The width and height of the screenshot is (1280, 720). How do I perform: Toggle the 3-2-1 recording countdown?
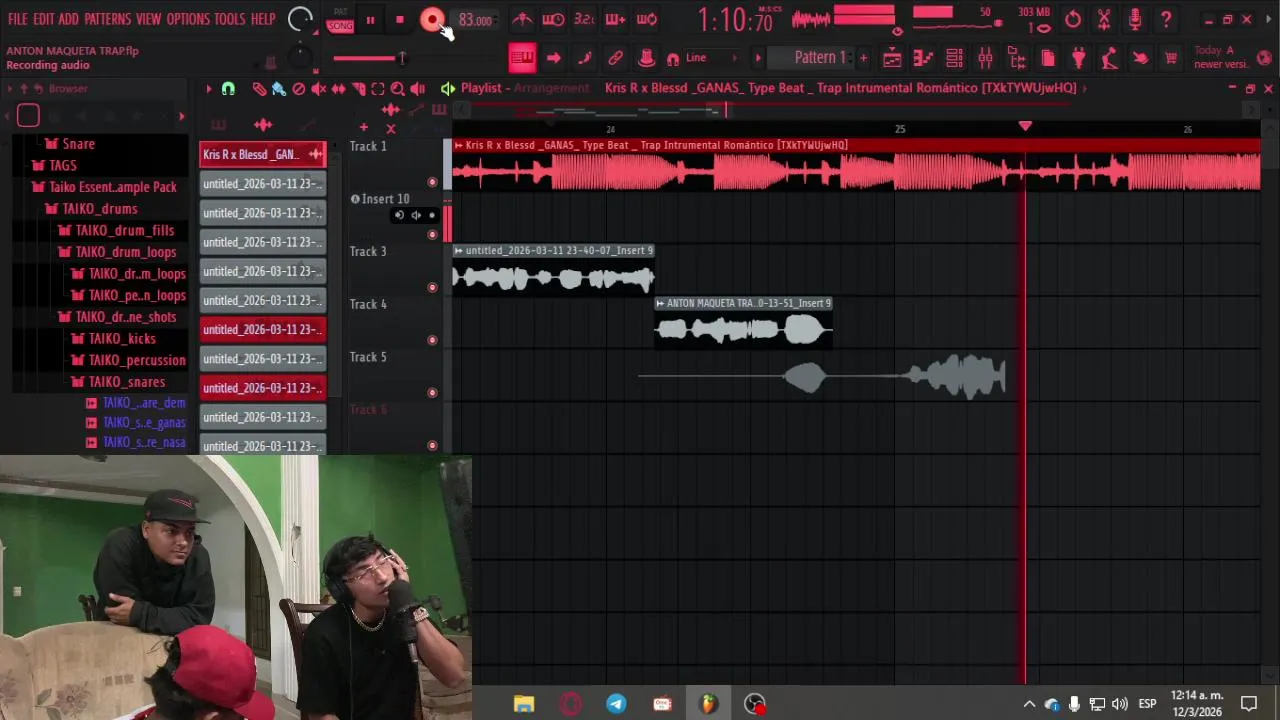(x=584, y=19)
